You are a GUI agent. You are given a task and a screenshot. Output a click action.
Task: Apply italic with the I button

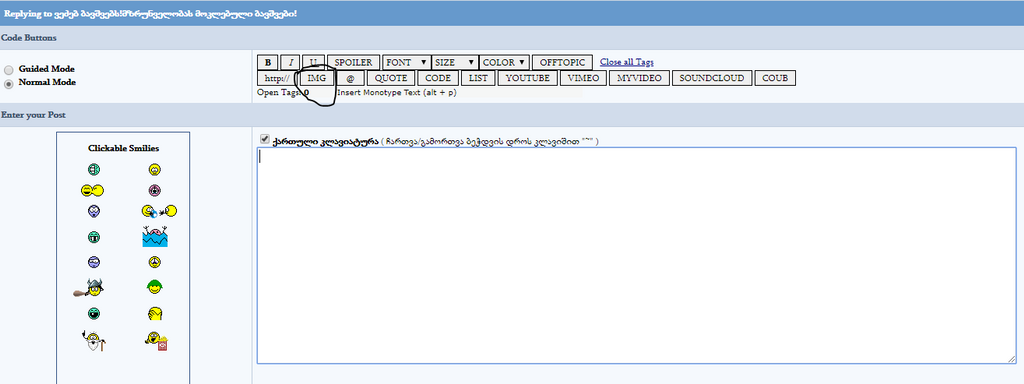(x=290, y=63)
